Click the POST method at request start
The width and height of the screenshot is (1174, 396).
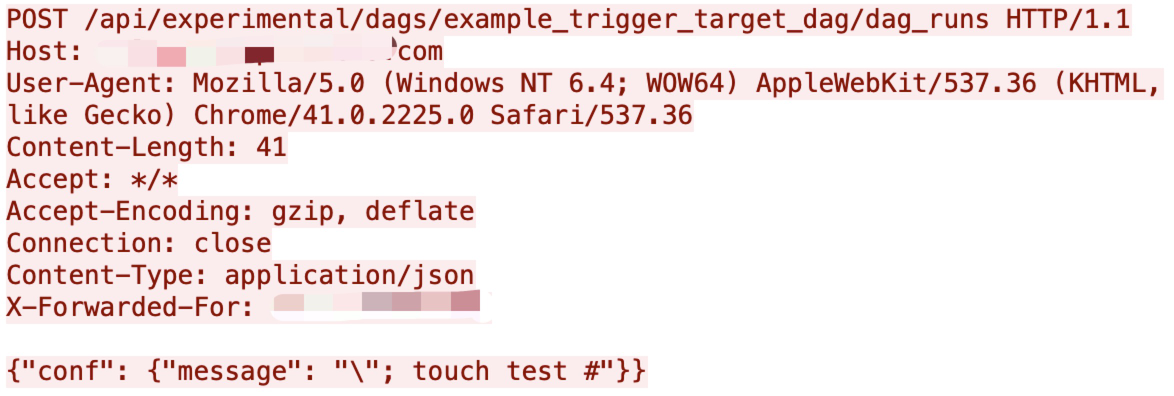38,19
